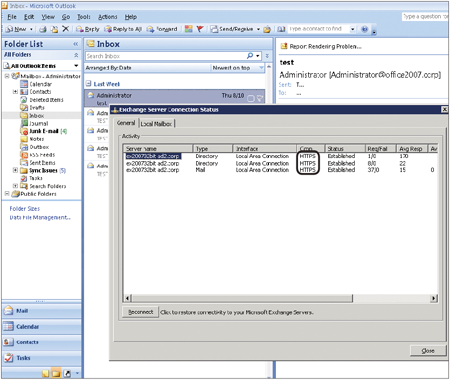This screenshot has width=450, height=380.
Task: Click the Folder List icon at navigation bottom
Action: click(x=56, y=374)
